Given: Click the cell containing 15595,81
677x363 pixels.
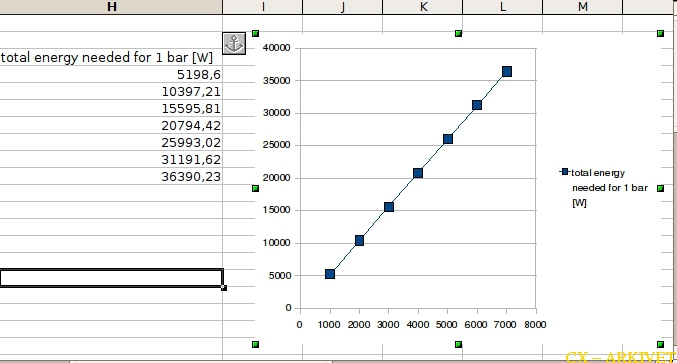Looking at the screenshot, I should click(111, 108).
